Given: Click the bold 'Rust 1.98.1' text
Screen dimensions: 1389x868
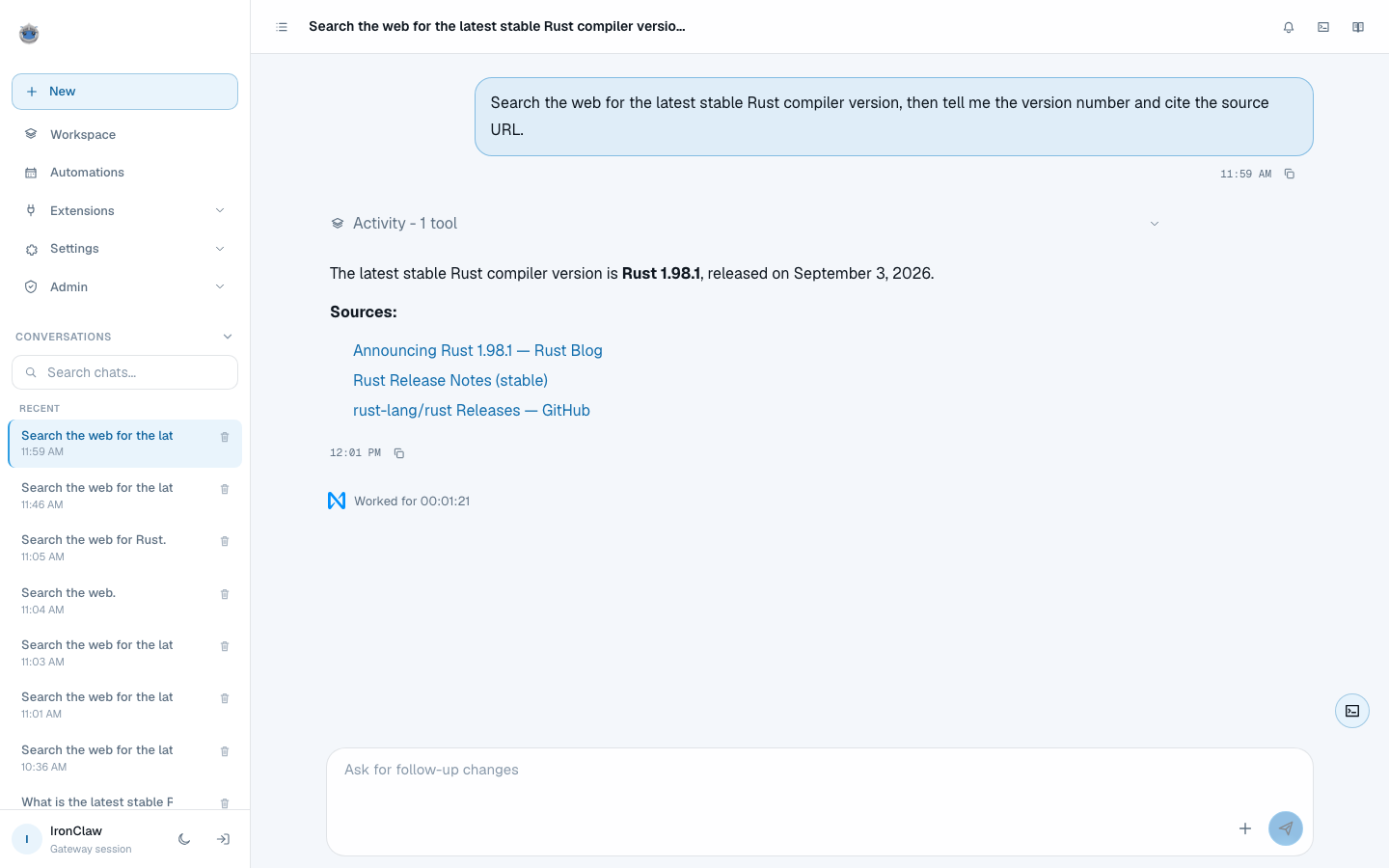Looking at the screenshot, I should click(661, 274).
